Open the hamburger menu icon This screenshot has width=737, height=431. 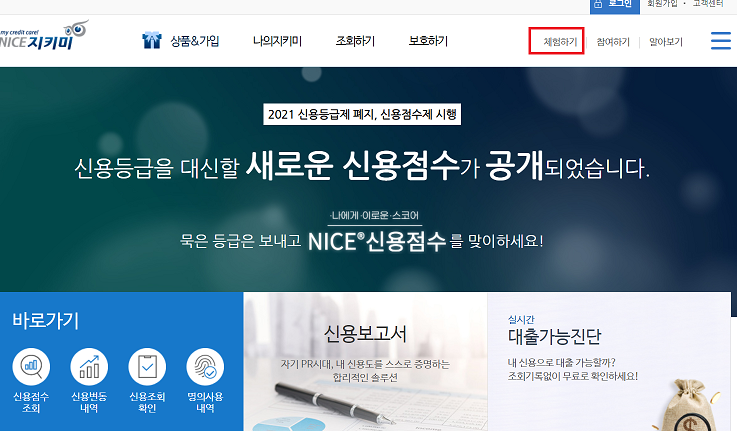coord(721,40)
